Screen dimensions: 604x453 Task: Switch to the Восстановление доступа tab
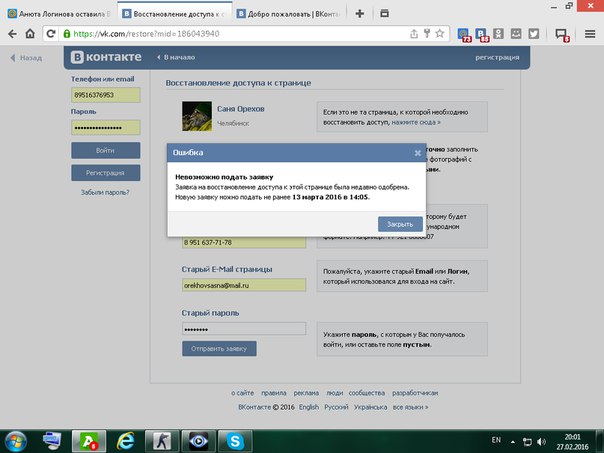tap(174, 14)
